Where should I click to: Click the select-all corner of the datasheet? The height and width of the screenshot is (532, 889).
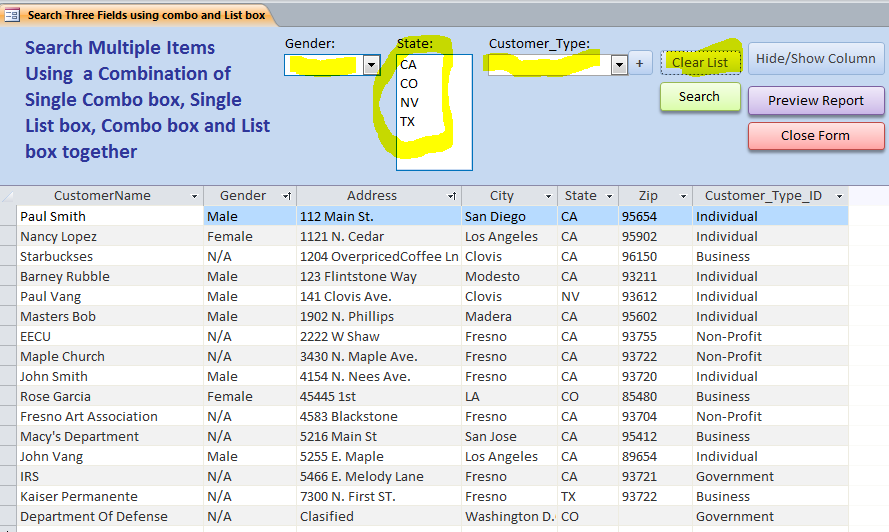click(8, 196)
